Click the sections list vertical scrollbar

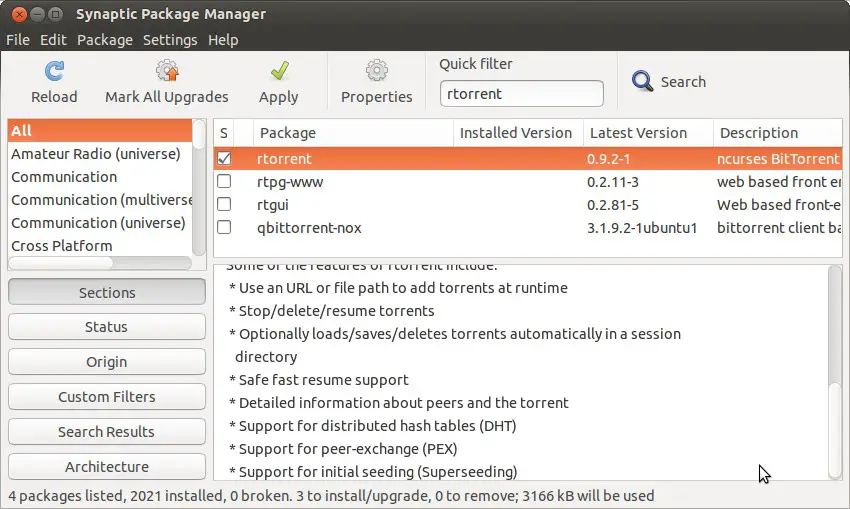click(x=199, y=187)
